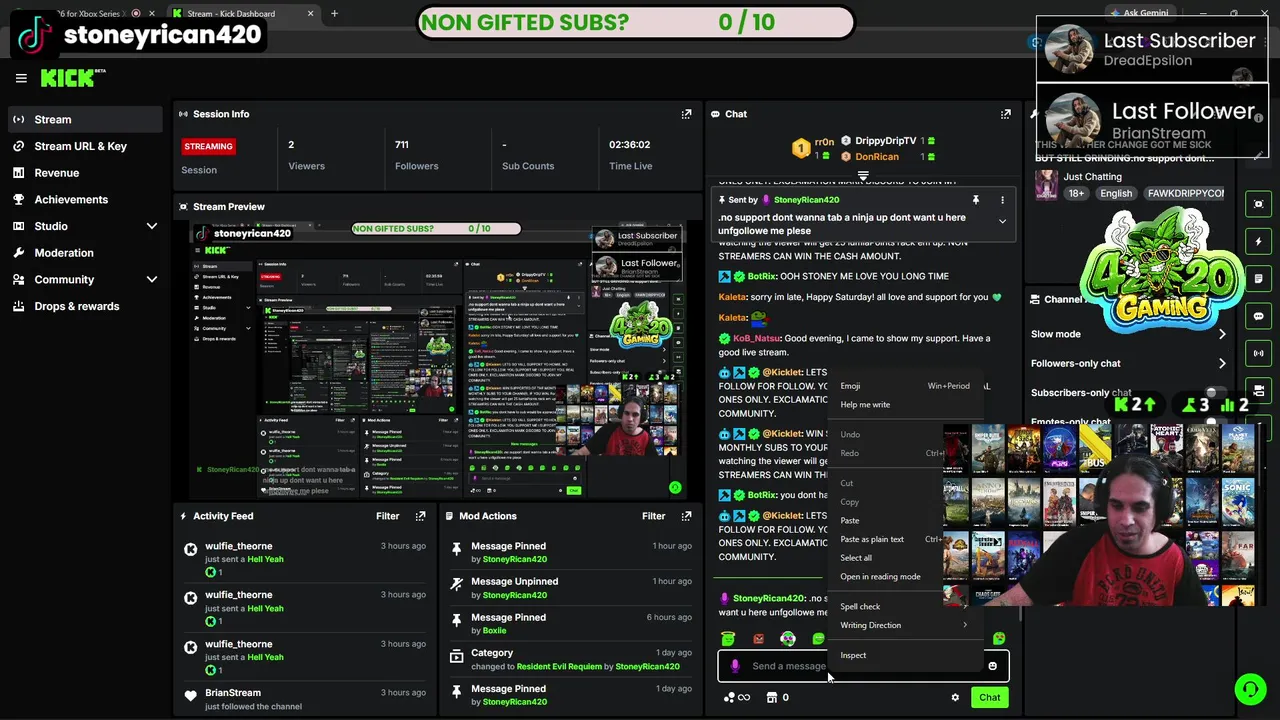Pop out the Mod Actions panel
This screenshot has width=1280, height=720.
[x=686, y=516]
